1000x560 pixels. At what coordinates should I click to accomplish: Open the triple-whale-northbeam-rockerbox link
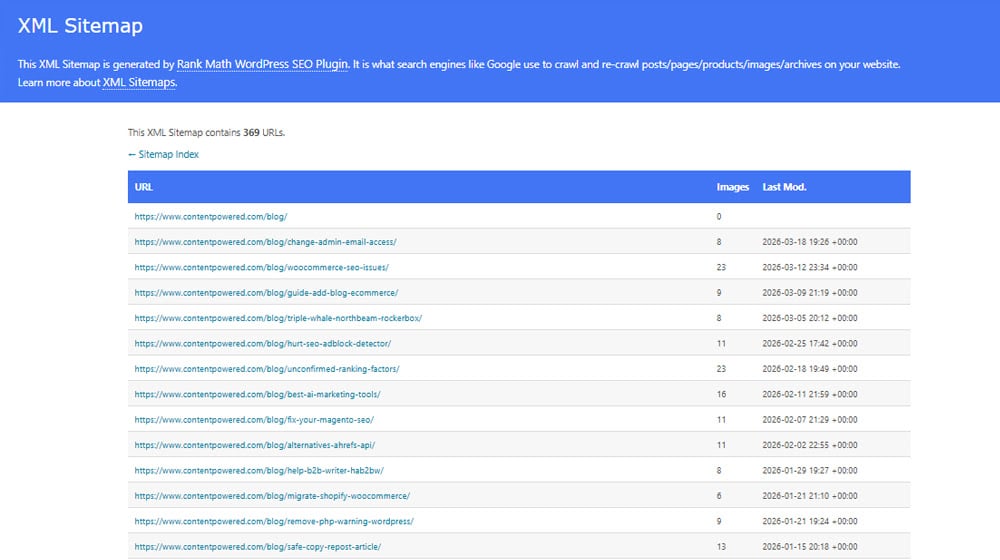pyautogui.click(x=278, y=318)
